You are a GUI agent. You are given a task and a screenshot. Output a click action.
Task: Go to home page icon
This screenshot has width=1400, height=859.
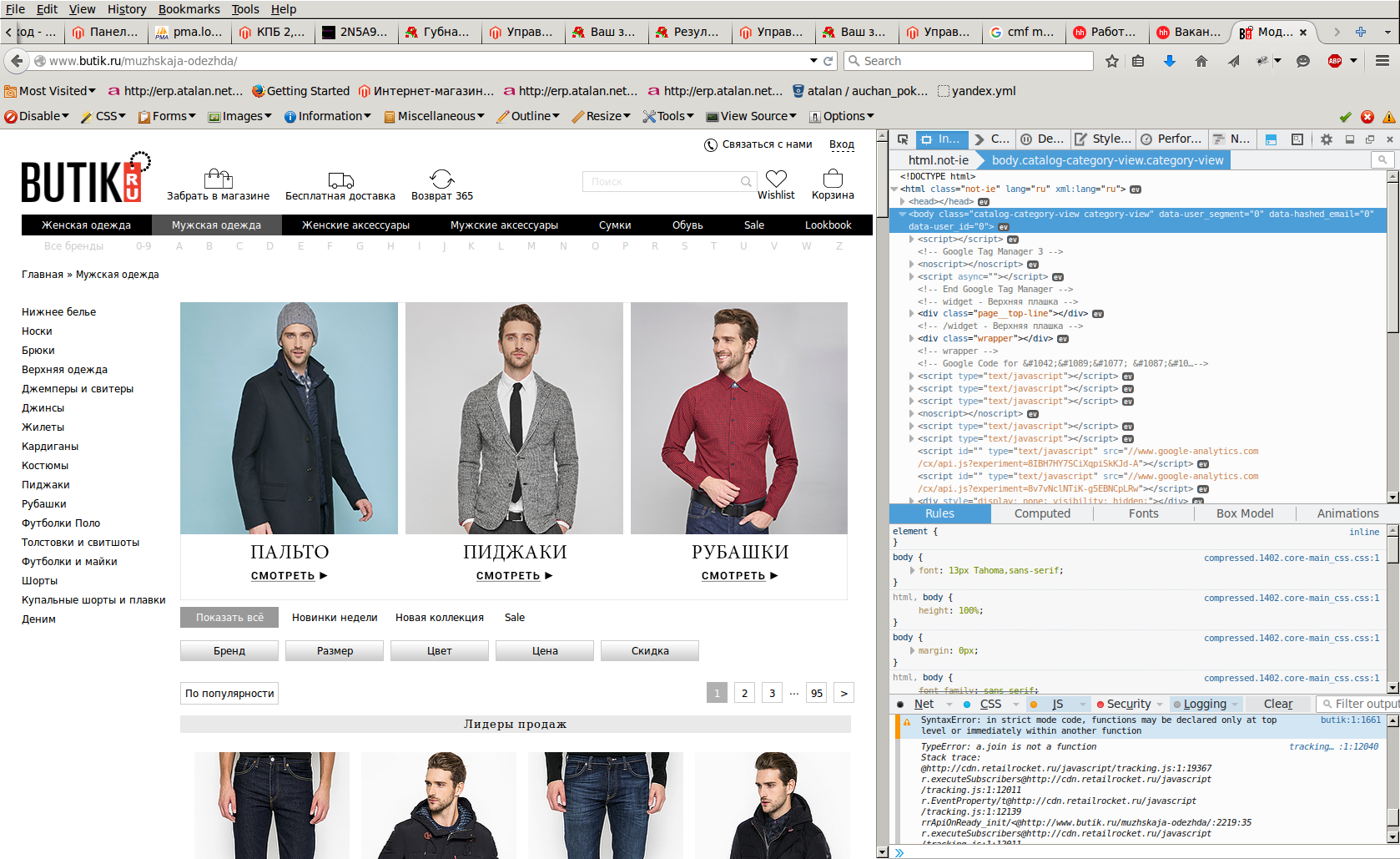1201,61
